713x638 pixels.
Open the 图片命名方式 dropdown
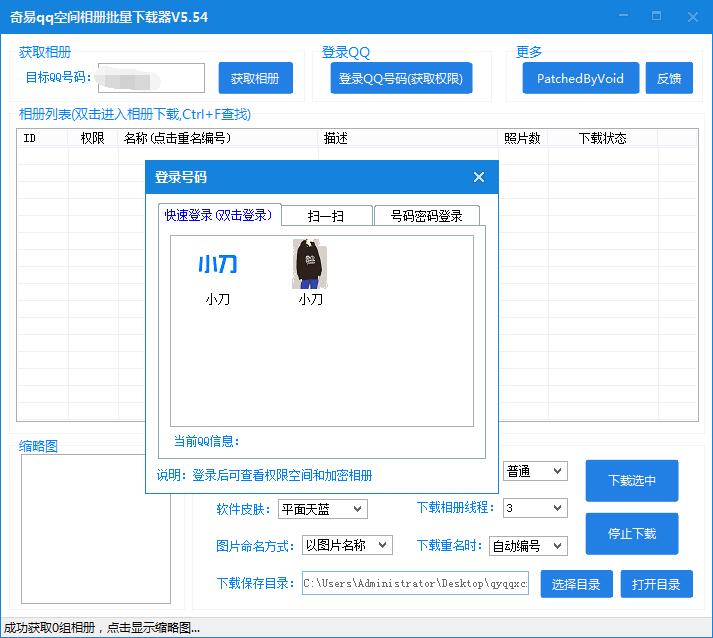tap(347, 545)
